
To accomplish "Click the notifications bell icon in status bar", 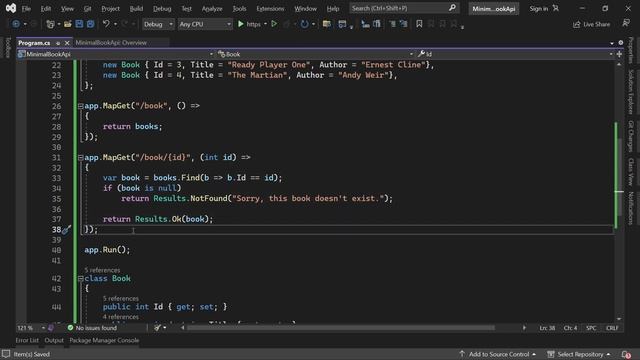I will [626, 354].
